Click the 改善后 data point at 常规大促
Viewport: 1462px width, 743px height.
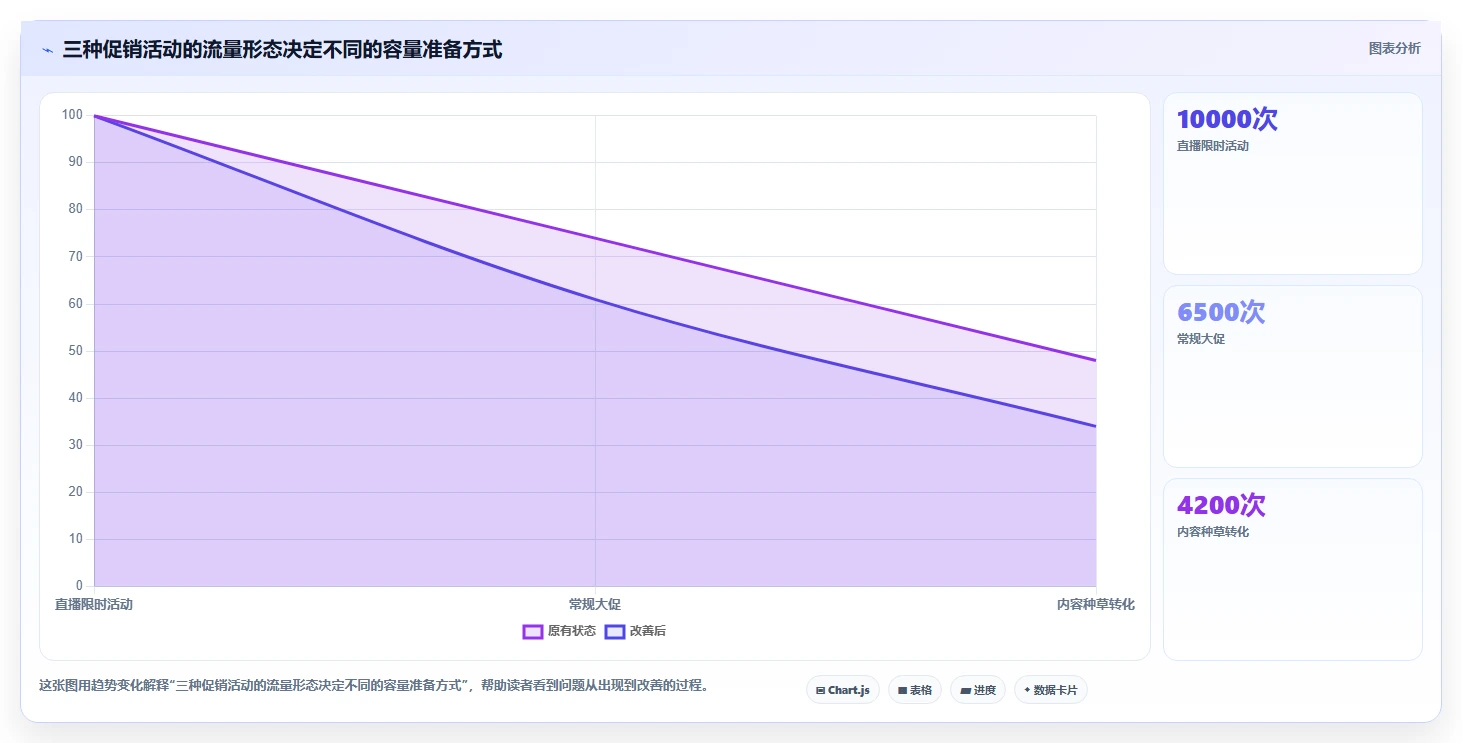[595, 299]
